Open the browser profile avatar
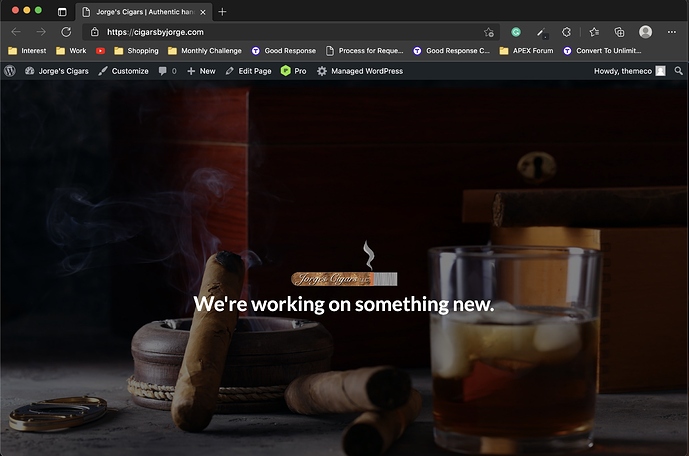 coord(645,32)
